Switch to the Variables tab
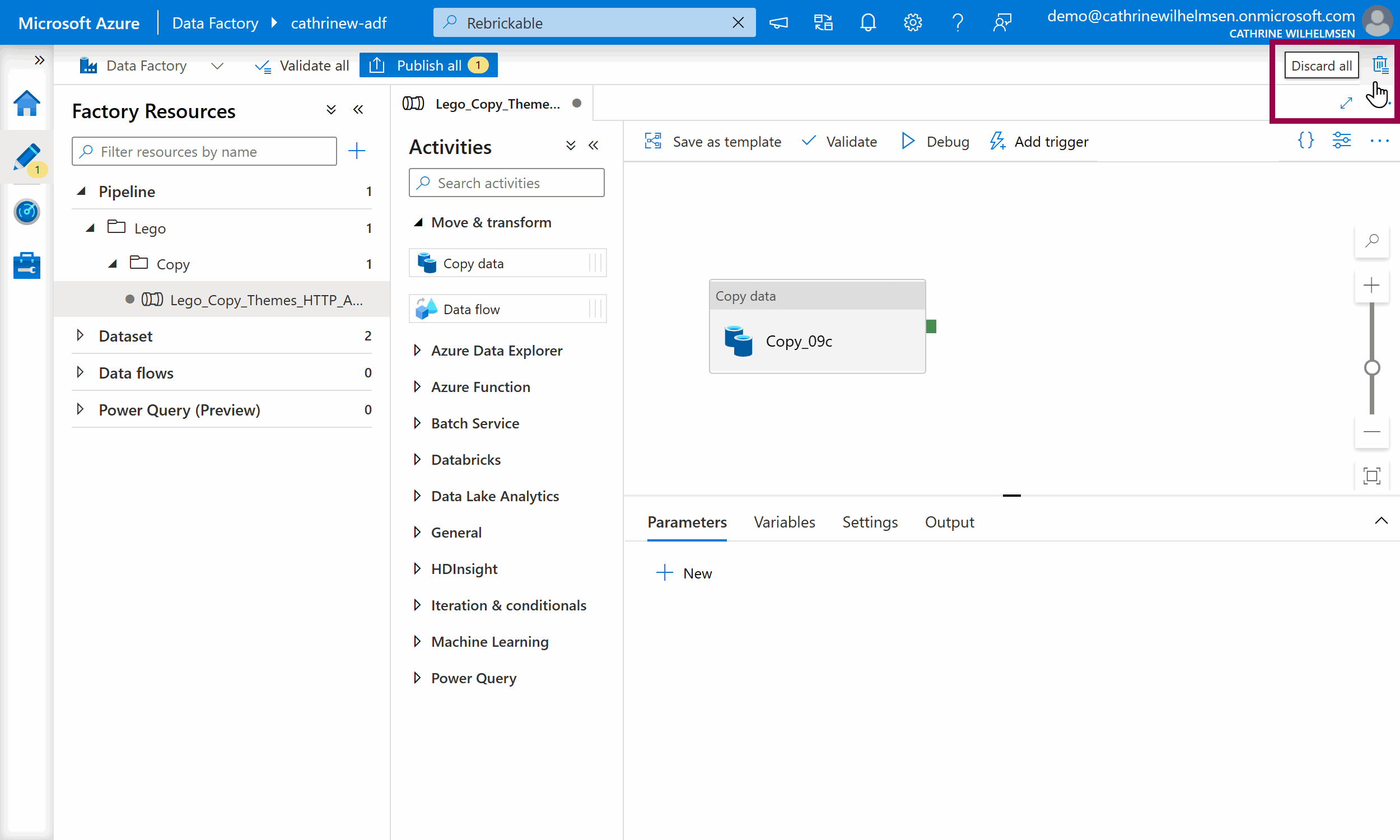This screenshot has height=840, width=1400. pyautogui.click(x=784, y=522)
